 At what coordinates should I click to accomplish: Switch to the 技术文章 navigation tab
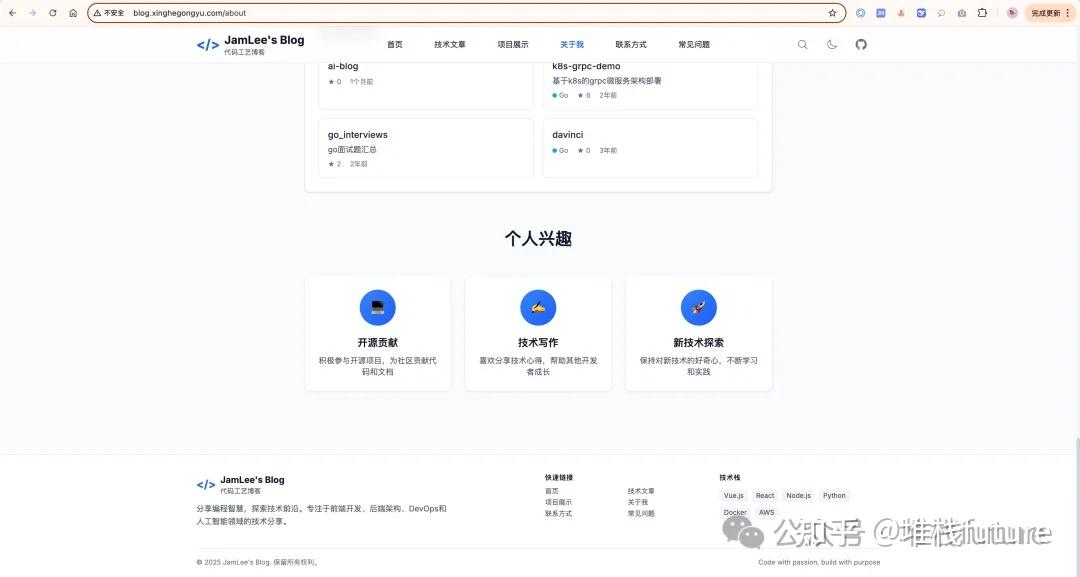[x=450, y=45]
